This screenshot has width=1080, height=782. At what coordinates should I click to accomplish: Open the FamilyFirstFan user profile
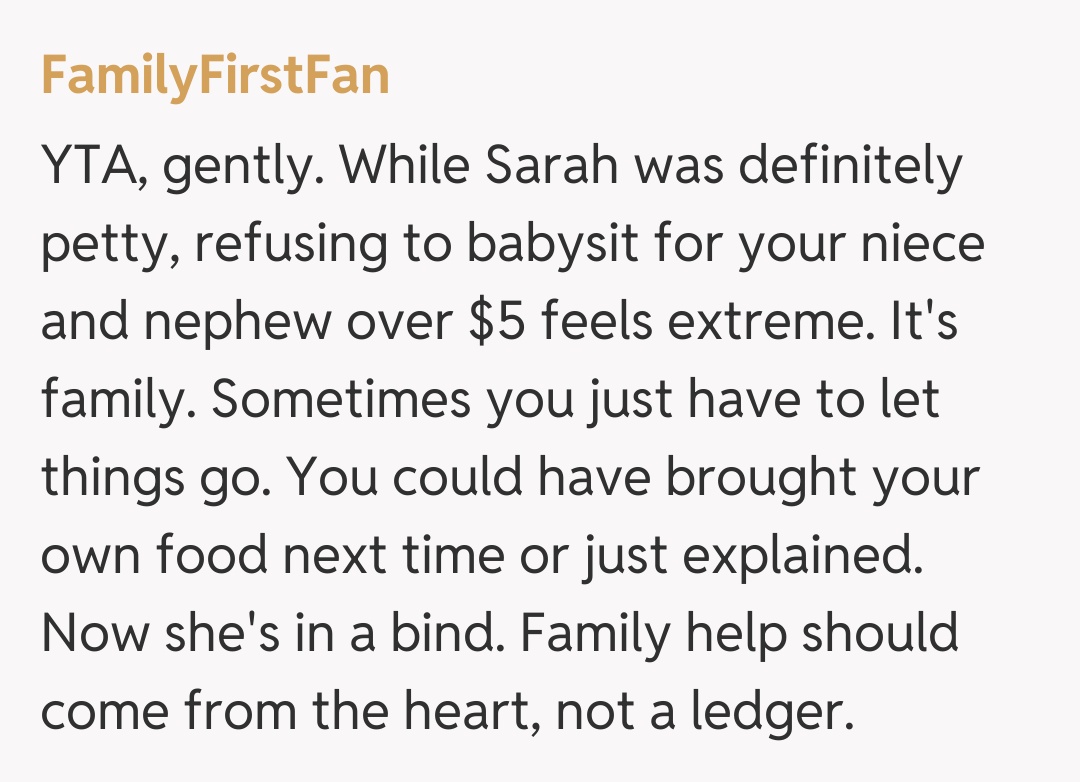214,75
